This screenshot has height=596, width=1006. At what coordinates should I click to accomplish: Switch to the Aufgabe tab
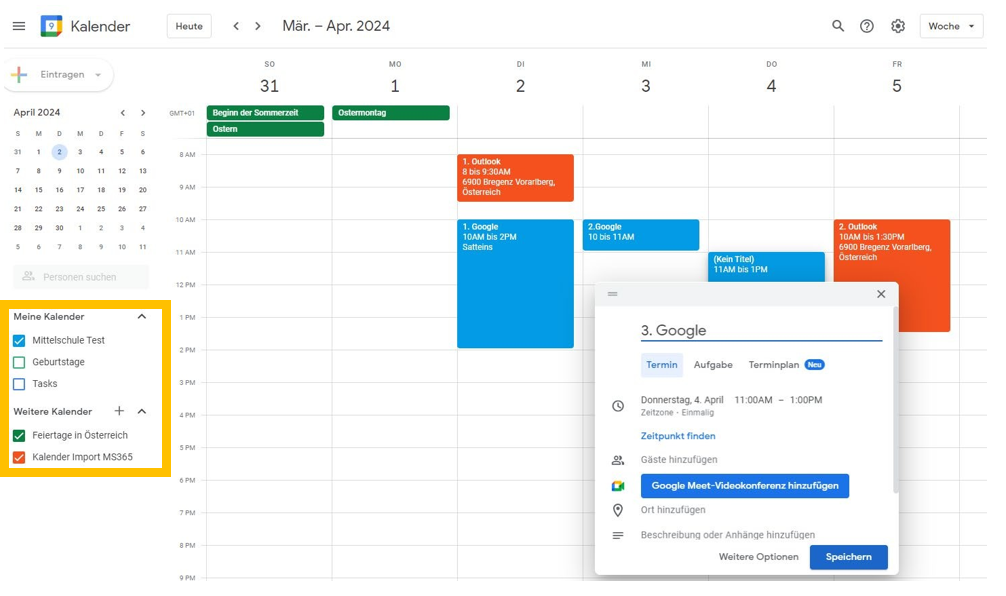[713, 365]
